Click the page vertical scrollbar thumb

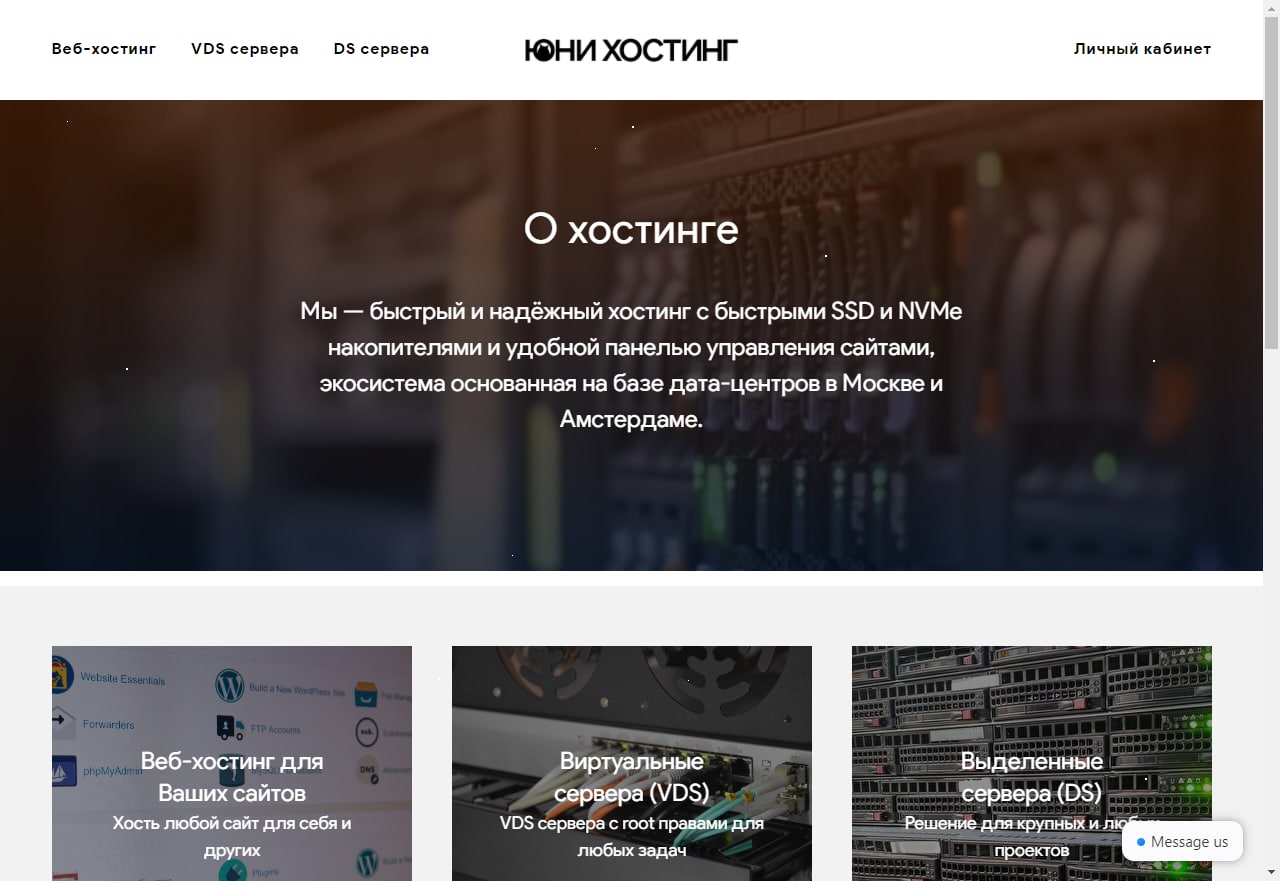pos(1271,180)
